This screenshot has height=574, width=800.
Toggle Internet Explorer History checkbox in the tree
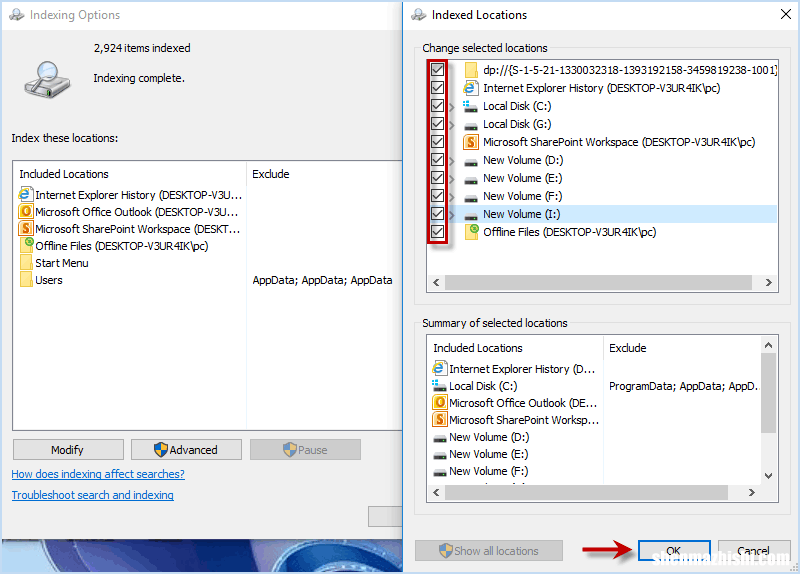pos(437,88)
